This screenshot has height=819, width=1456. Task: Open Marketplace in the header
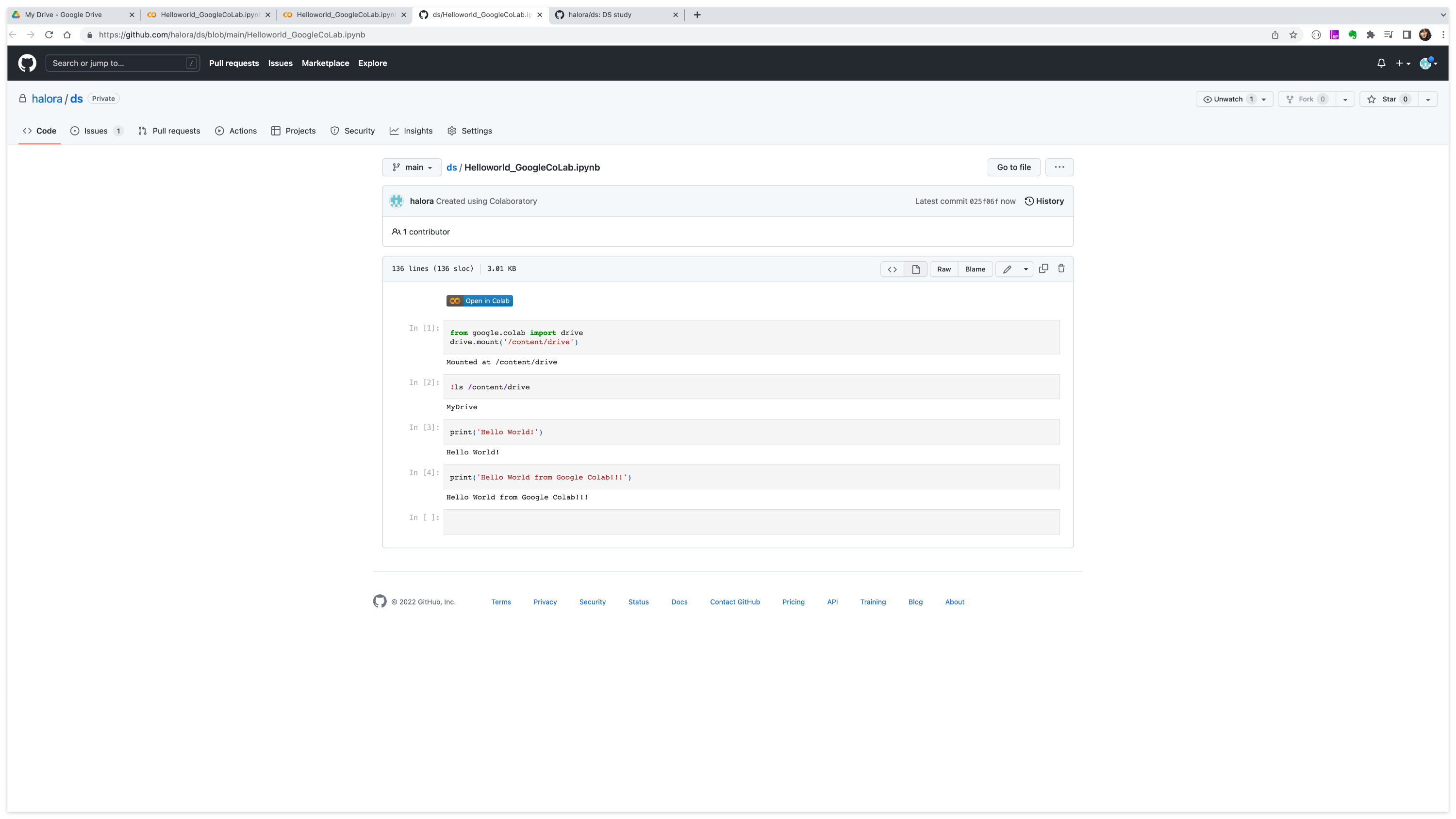[325, 63]
